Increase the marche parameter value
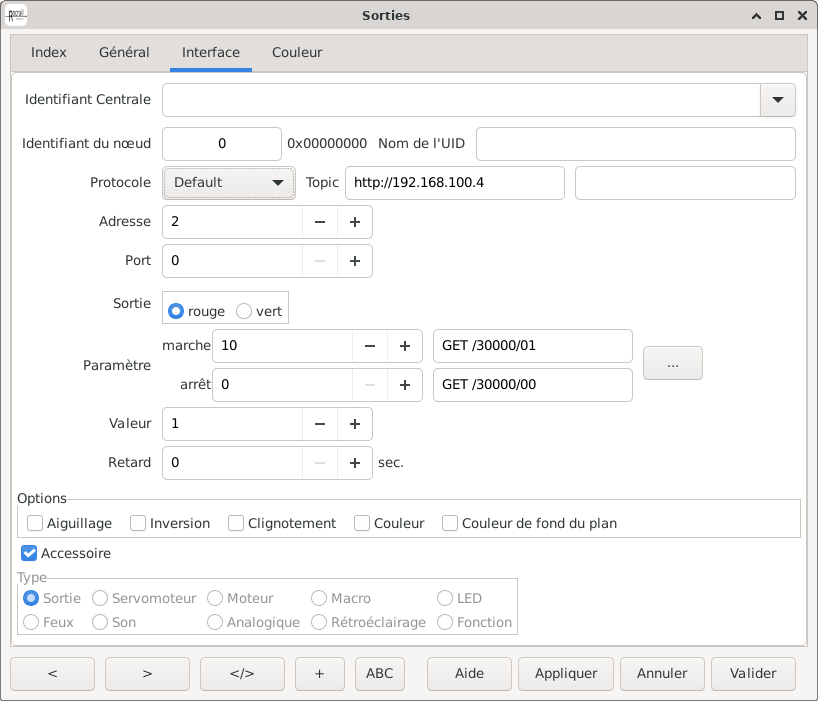The width and height of the screenshot is (818, 701). (x=404, y=346)
